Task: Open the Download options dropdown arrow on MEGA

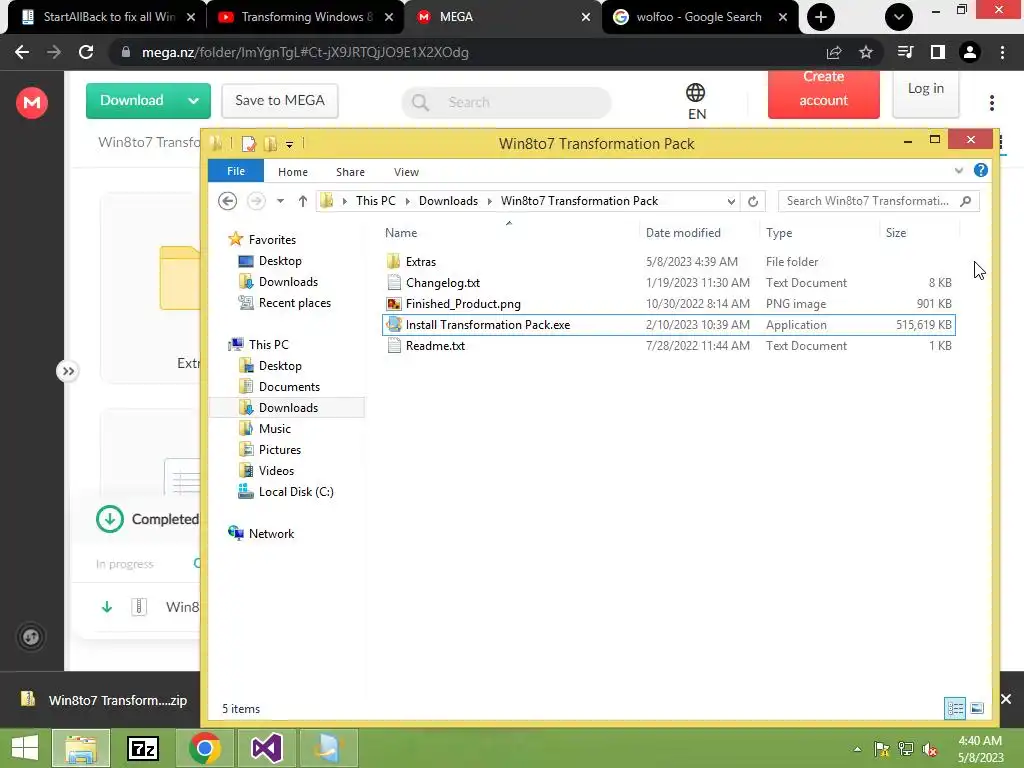Action: (x=193, y=101)
